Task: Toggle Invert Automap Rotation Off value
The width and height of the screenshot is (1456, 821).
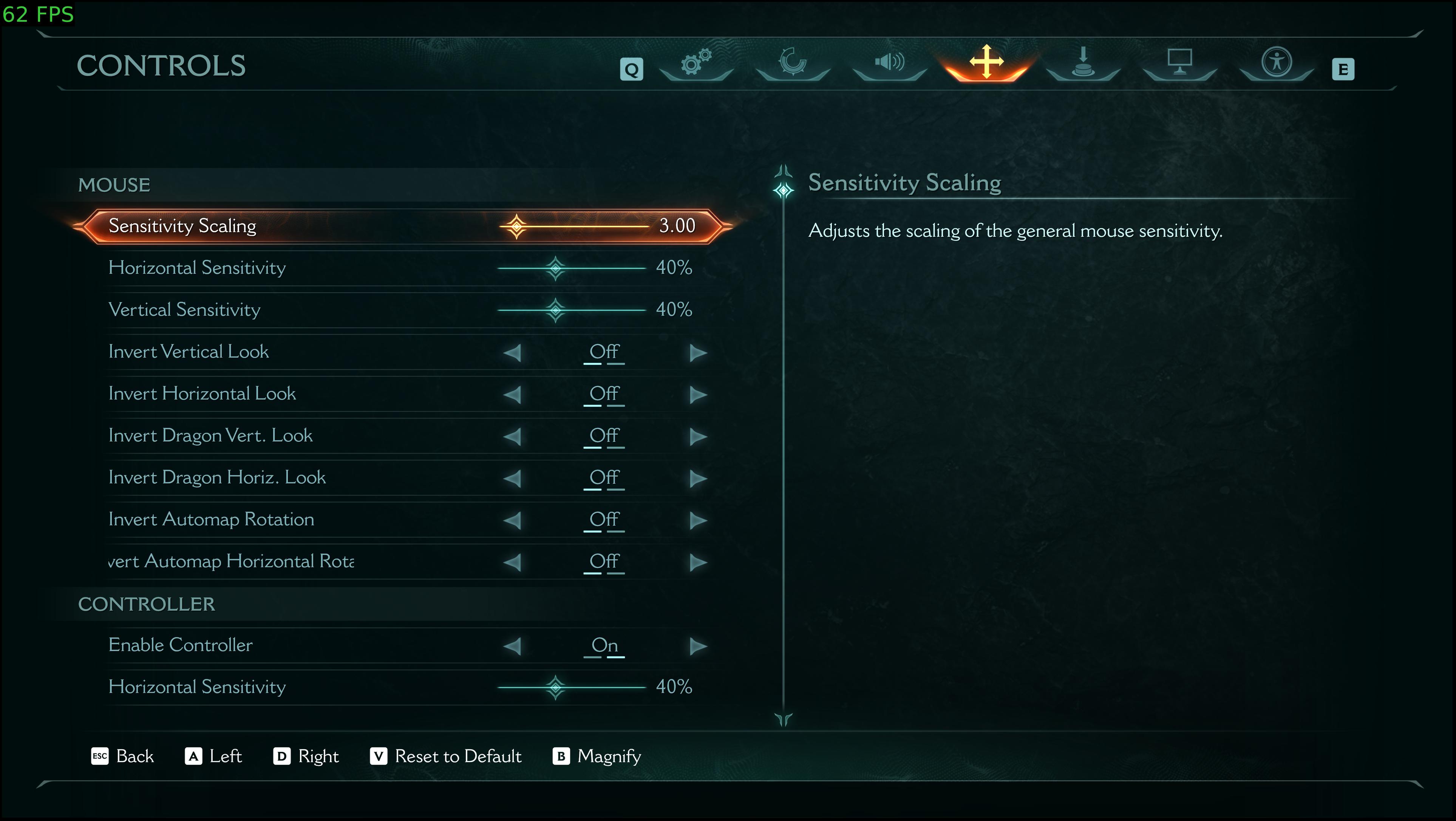Action: pyautogui.click(x=604, y=520)
